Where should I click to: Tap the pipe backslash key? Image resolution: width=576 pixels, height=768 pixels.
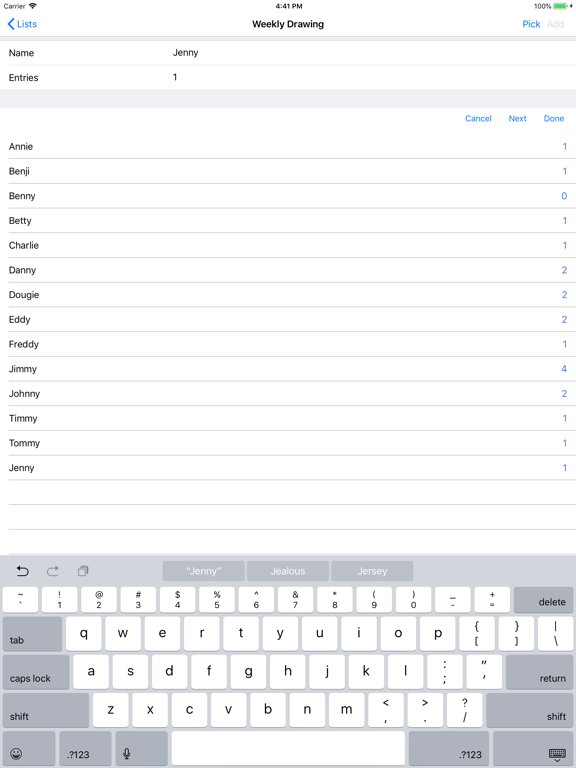pyautogui.click(x=555, y=634)
